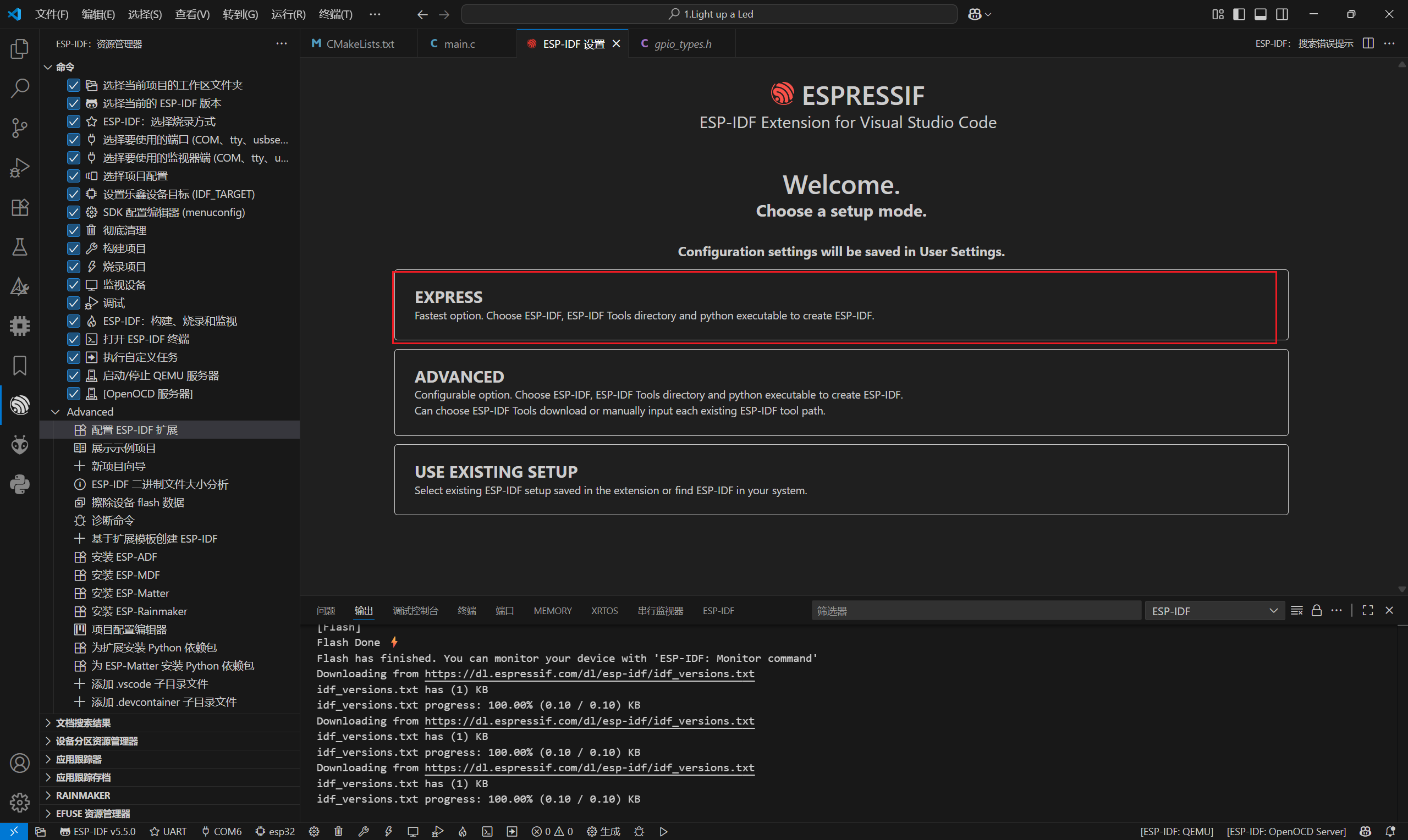Click the monitor device icon in status bar
Screen dimensions: 1408x840
413,832
